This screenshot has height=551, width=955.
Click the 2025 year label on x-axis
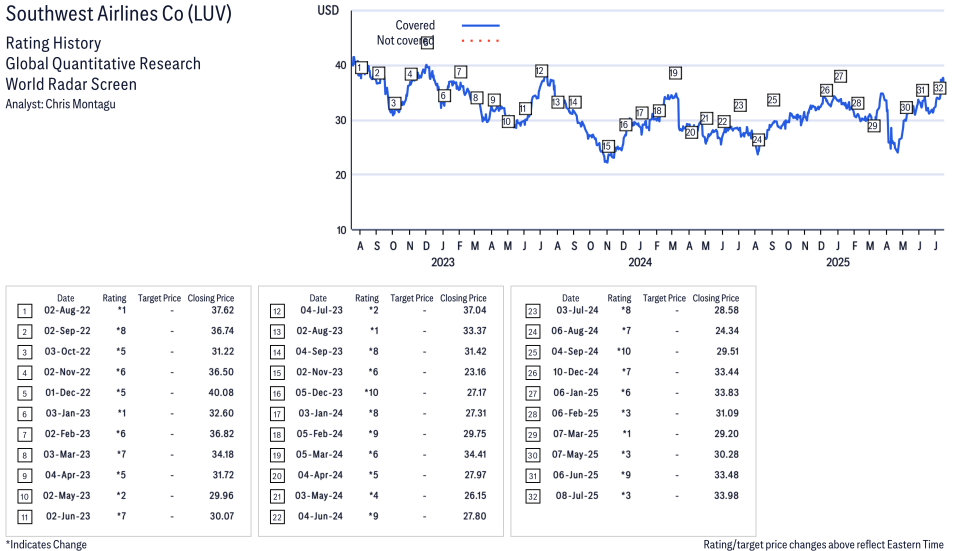pyautogui.click(x=837, y=262)
